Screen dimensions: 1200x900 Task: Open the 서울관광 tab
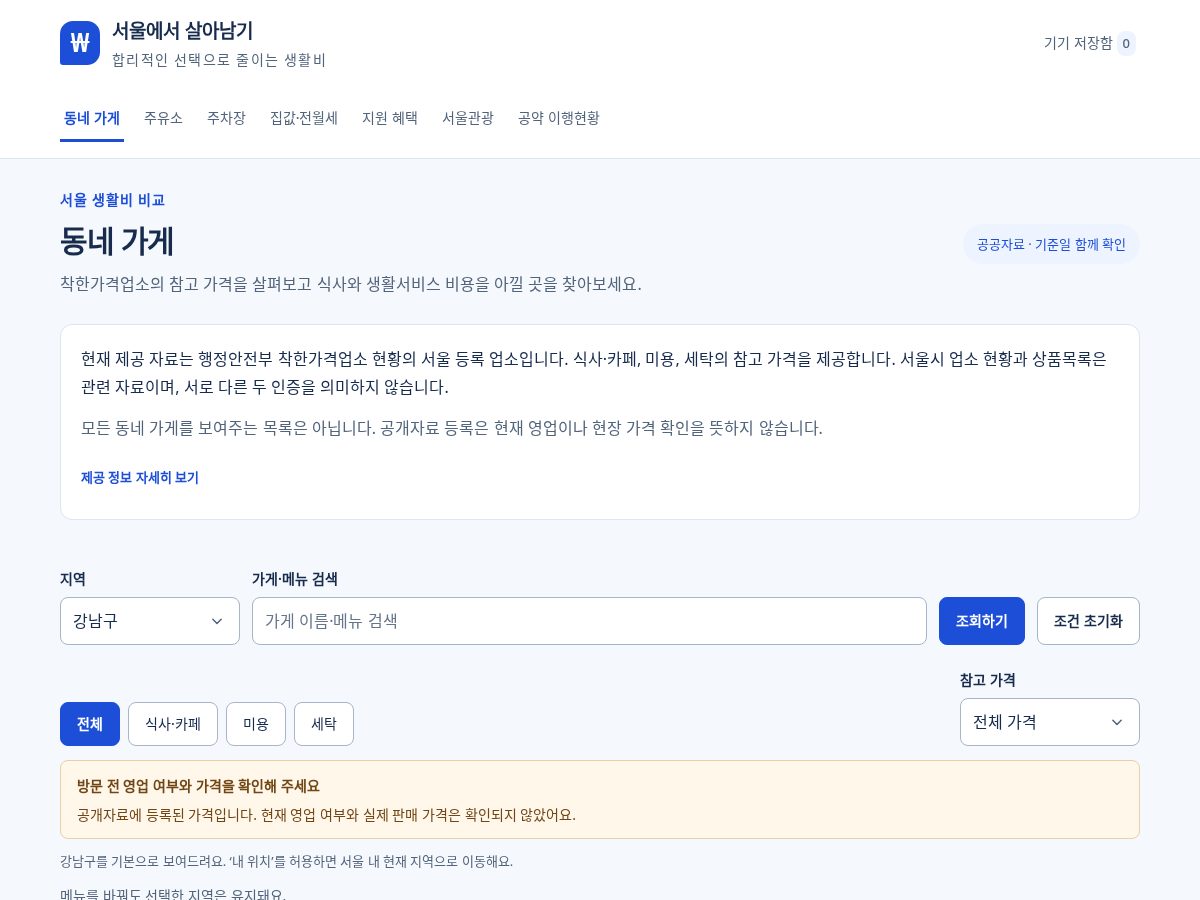(x=468, y=118)
